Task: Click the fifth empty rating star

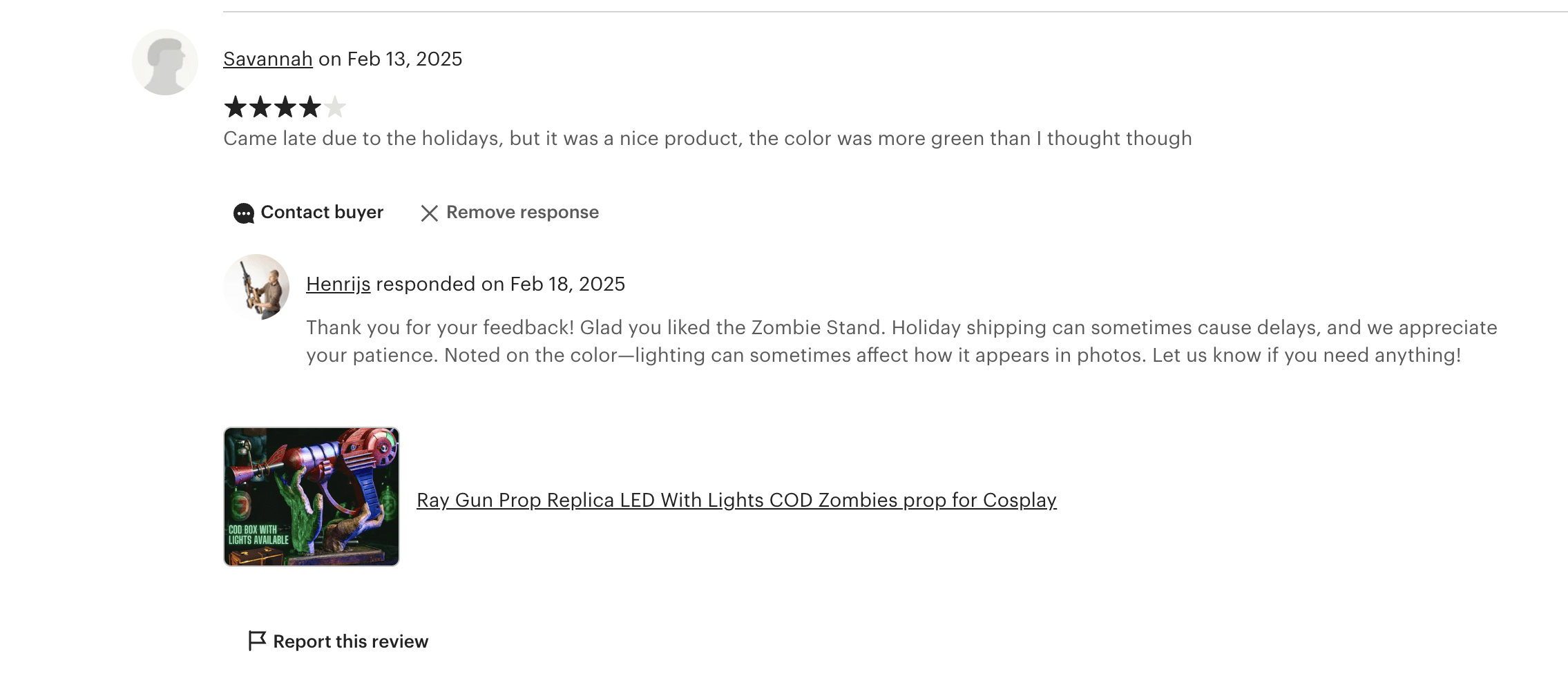Action: pyautogui.click(x=335, y=107)
